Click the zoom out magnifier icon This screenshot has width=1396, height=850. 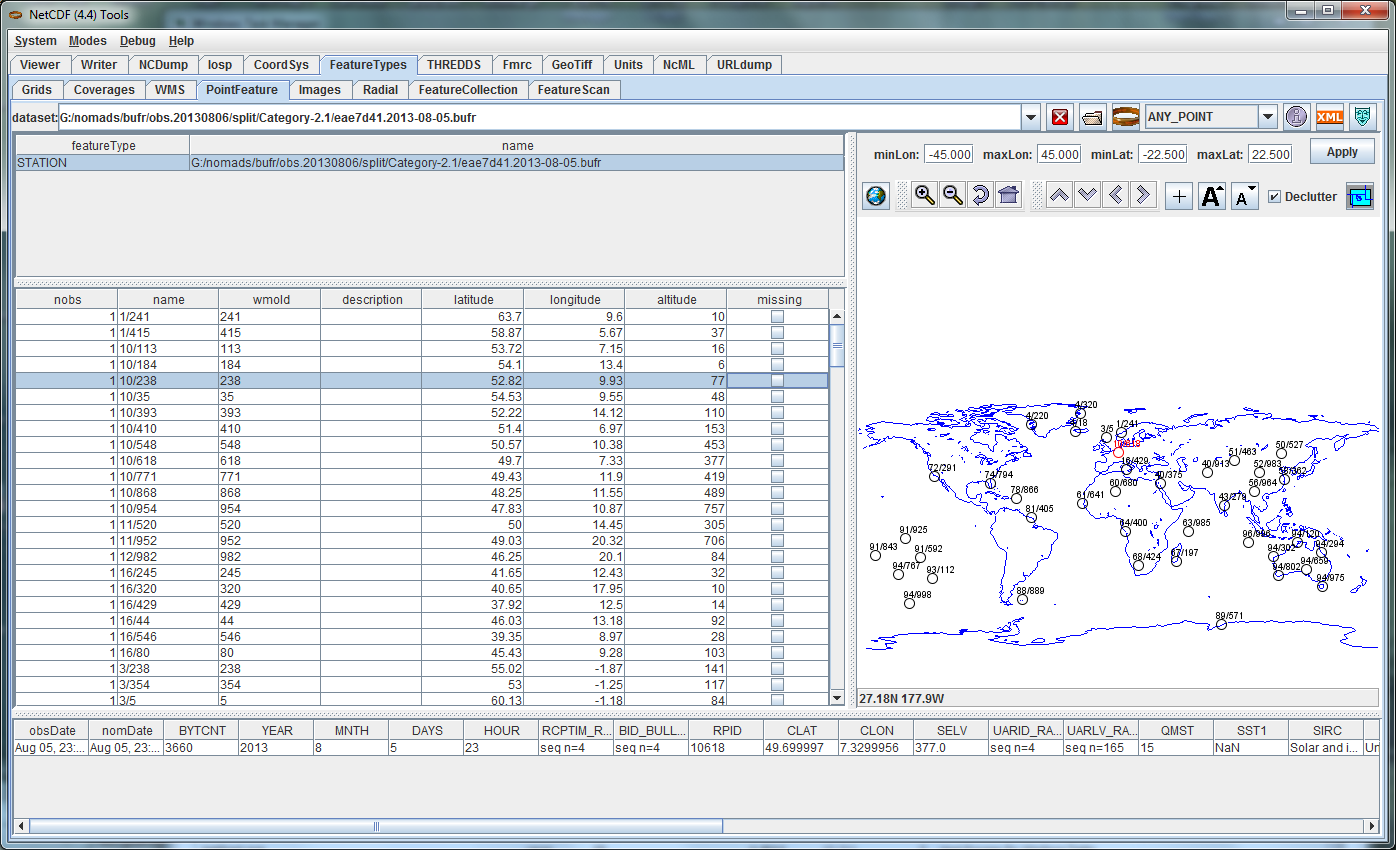click(x=953, y=196)
